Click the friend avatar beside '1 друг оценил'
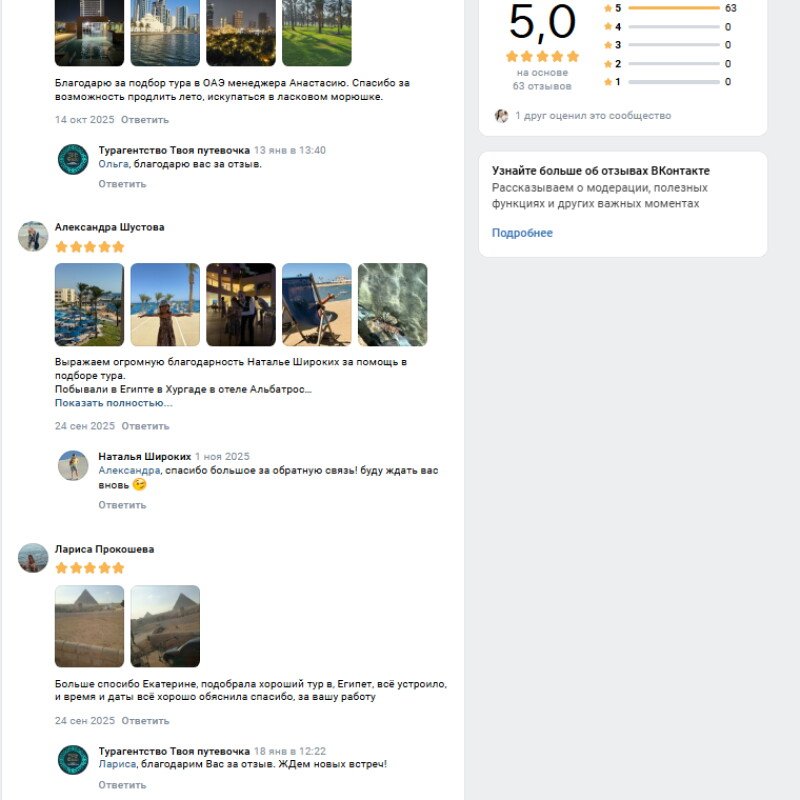The image size is (800, 800). click(x=501, y=116)
